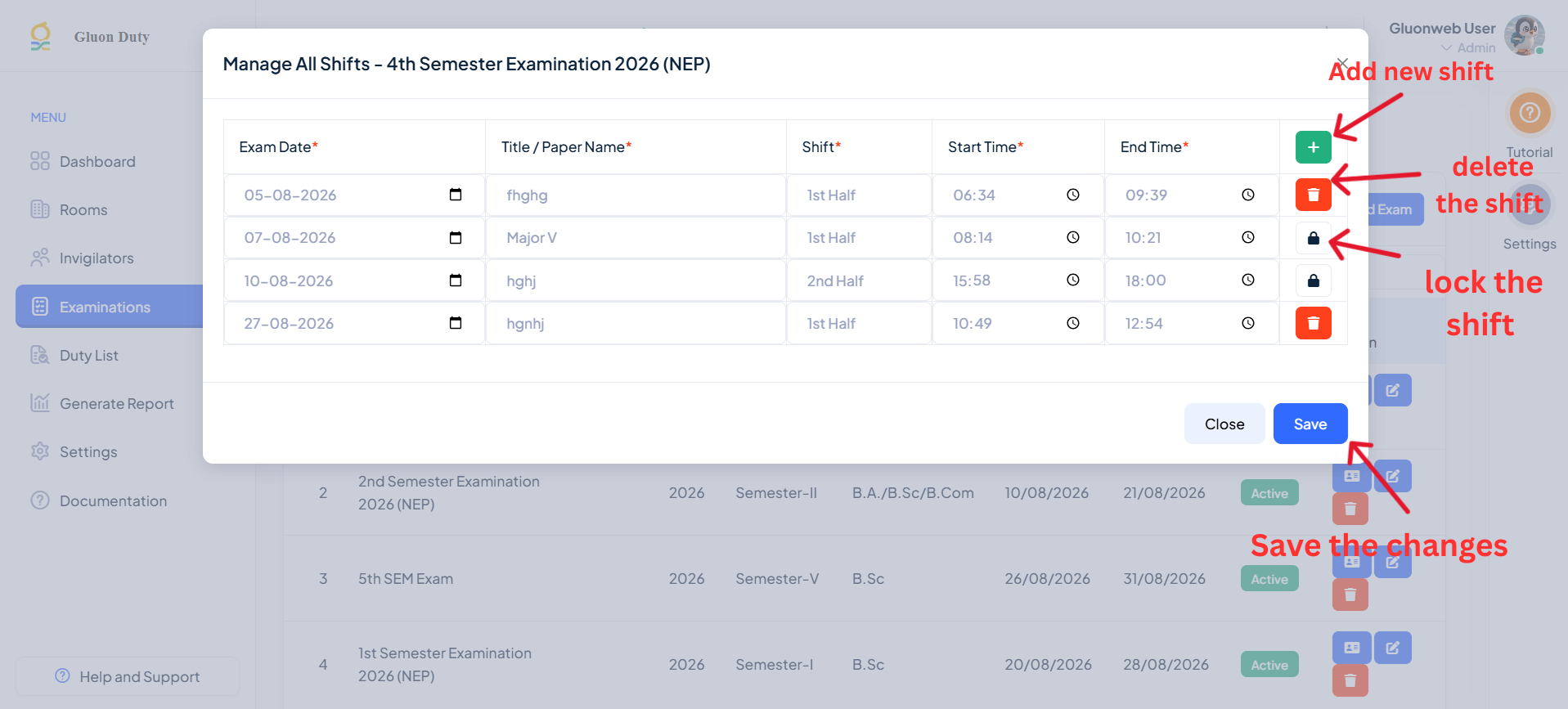Click lock icon on hghj shift

tap(1313, 280)
